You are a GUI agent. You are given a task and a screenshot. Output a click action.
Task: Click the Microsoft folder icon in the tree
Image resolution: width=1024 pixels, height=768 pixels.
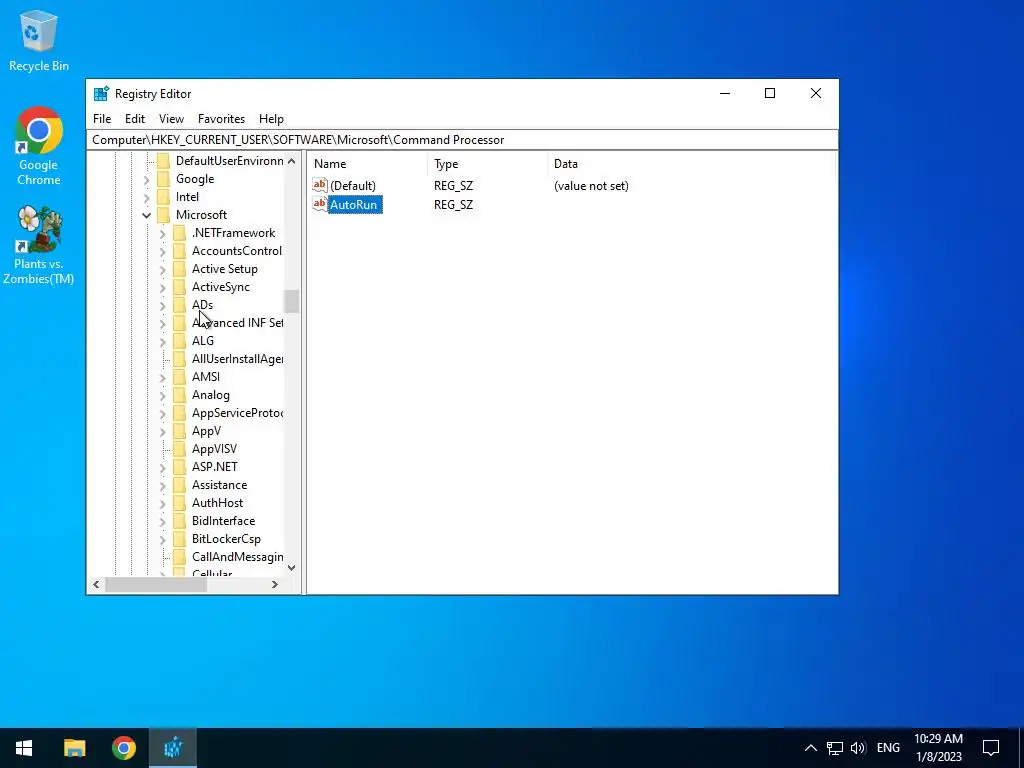click(x=164, y=215)
